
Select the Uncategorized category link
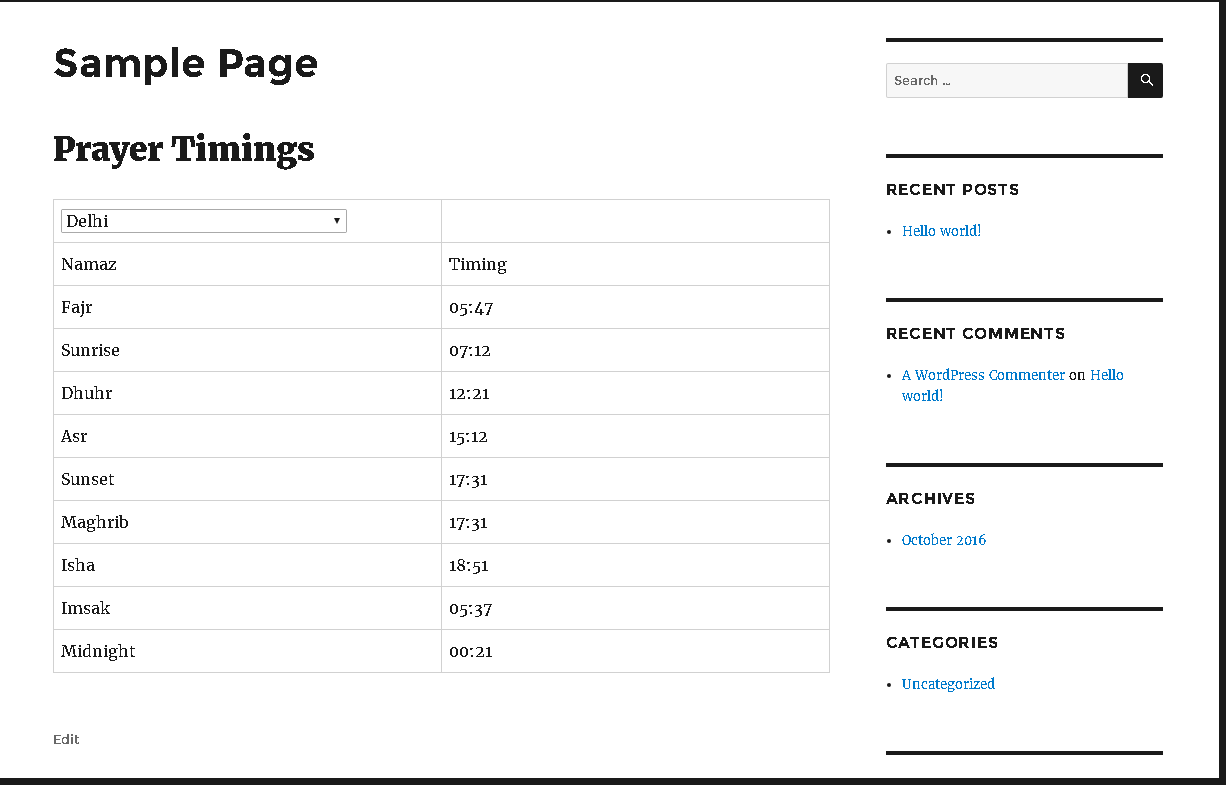pyautogui.click(x=948, y=684)
